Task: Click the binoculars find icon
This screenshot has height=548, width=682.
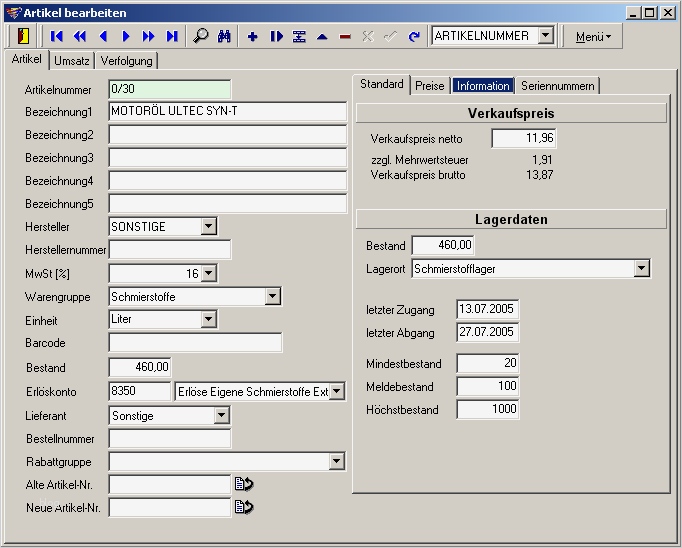Action: point(225,36)
